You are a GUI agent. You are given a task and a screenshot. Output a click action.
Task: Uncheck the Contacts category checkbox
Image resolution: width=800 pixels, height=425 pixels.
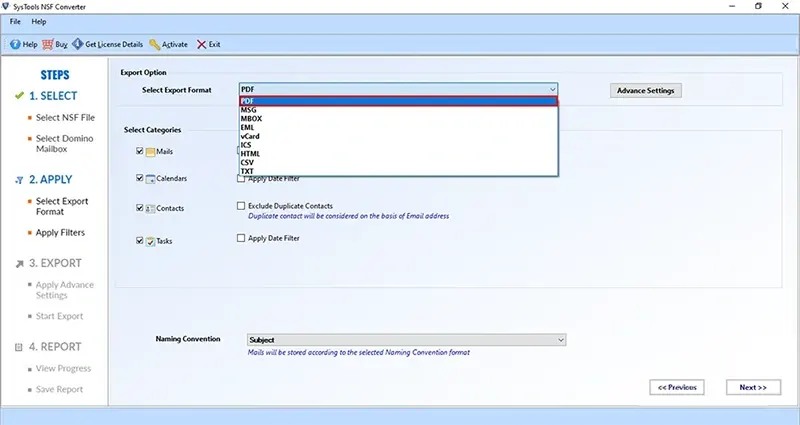pos(140,208)
